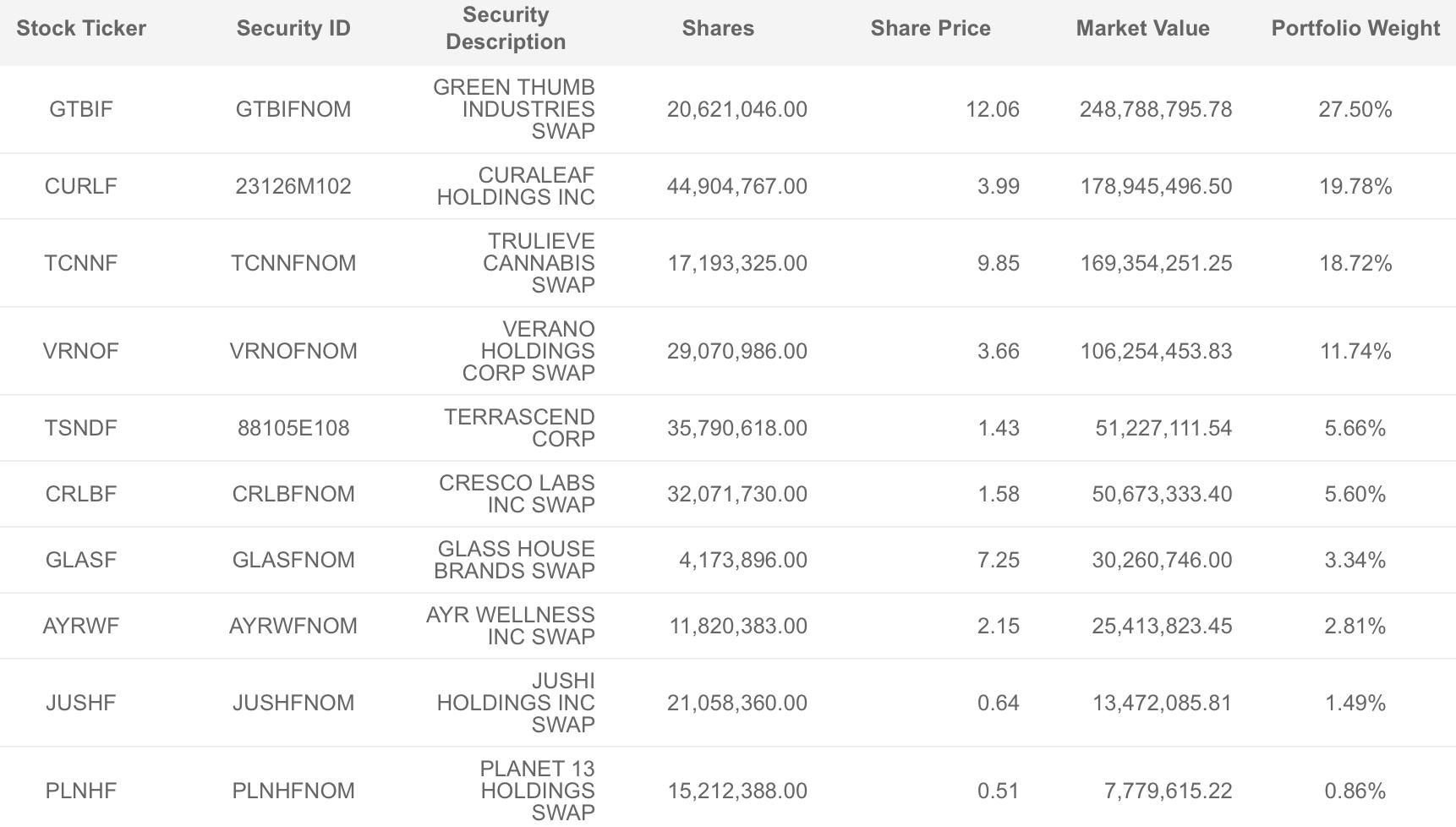Click Ayr Wellness Inc Swap description
The height and width of the screenshot is (827, 1456).
511,626
